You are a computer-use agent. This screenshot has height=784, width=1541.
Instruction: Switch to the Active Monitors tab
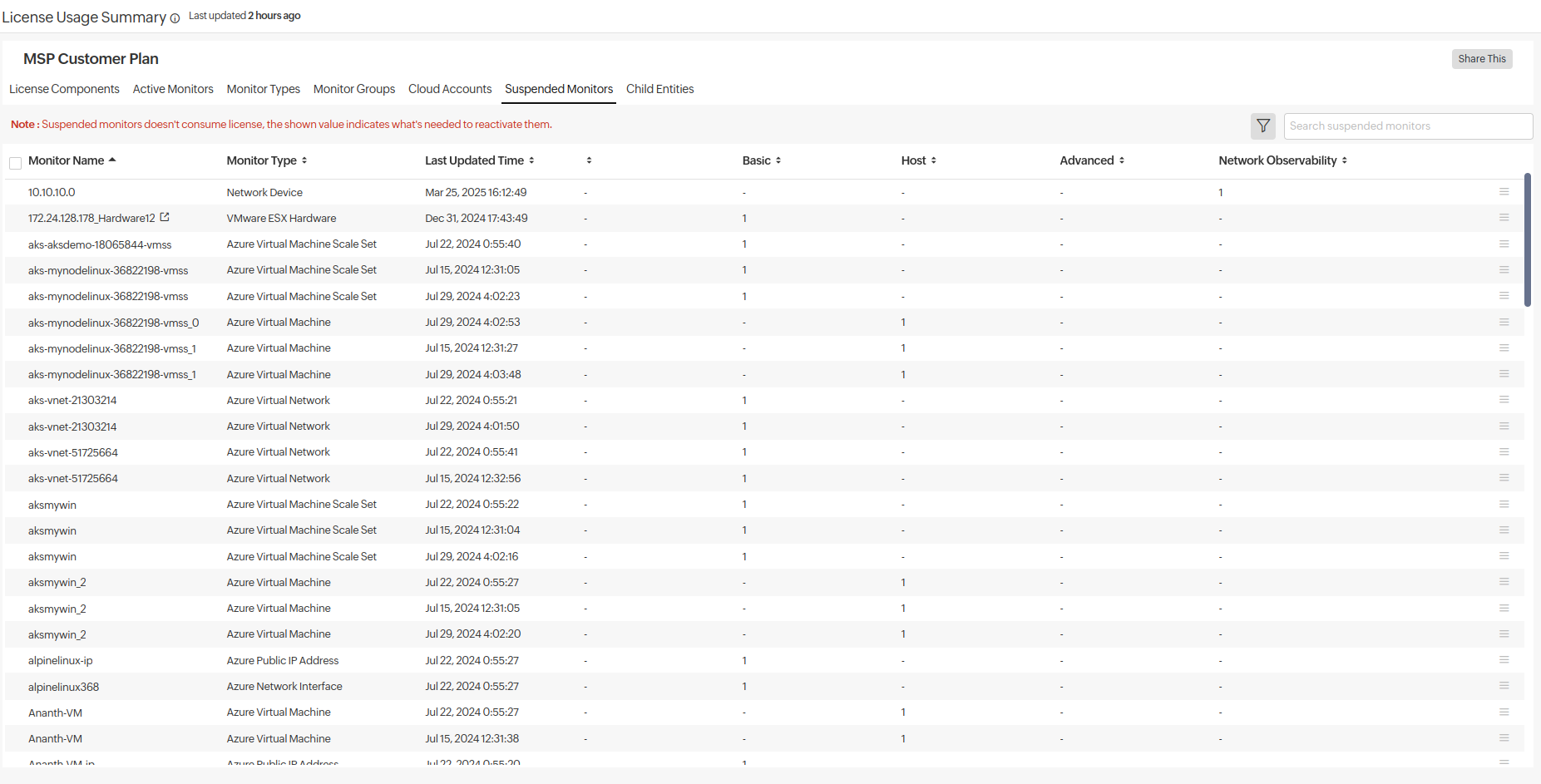point(173,89)
